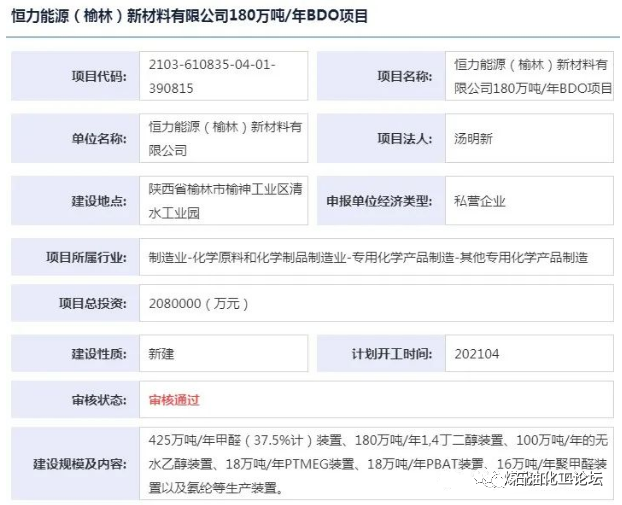Screen dimensions: 622x505
Task: Click the 单位名称 value 恒力能源(榆林)新材料有限公司
Action: [225, 138]
